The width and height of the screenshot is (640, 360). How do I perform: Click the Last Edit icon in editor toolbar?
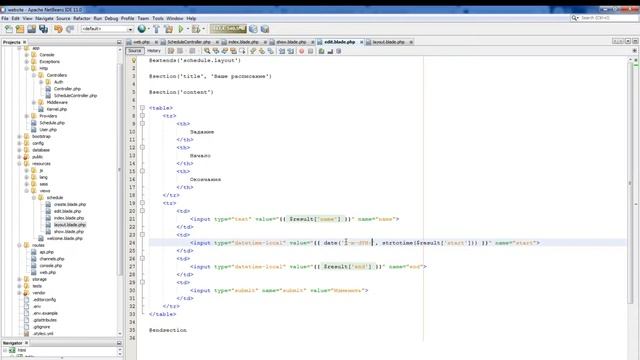171,51
